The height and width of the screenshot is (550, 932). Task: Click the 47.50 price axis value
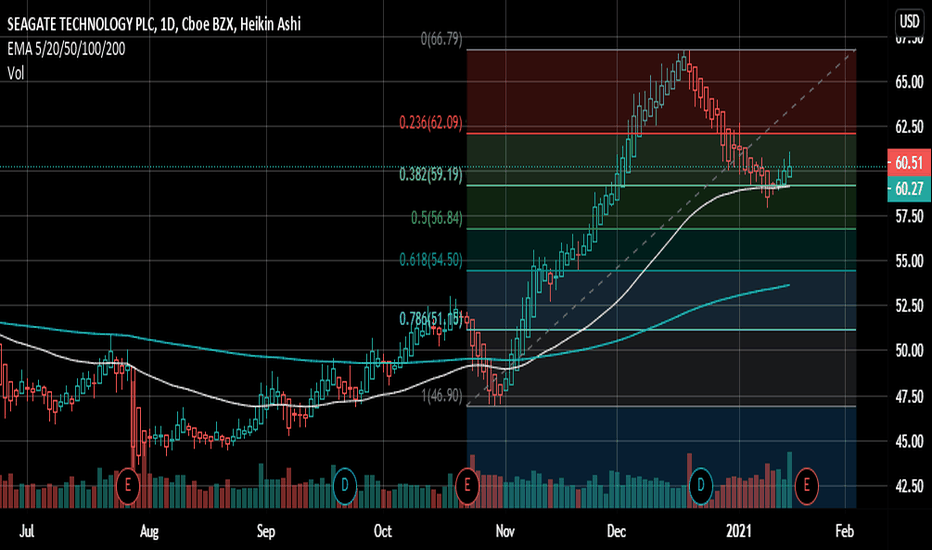coord(909,397)
